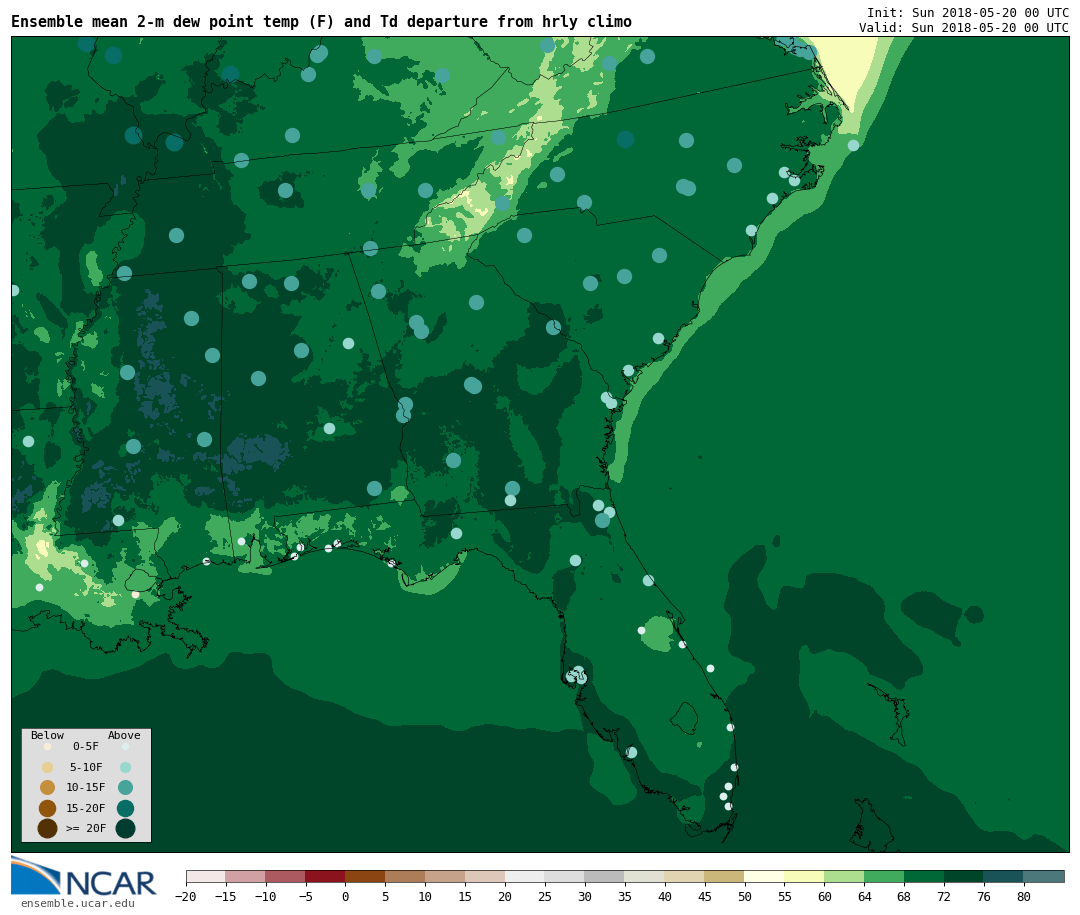The width and height of the screenshot is (1080, 915).
Task: Pick the brown swatch between 0 and 5
Action: click(x=365, y=876)
